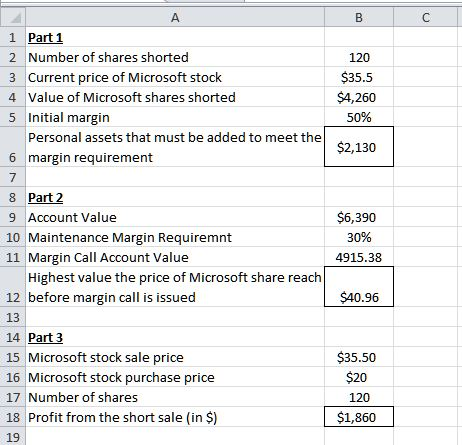Click the 'Part 2' heading cell
Image resolution: width=462 pixels, height=445 pixels.
point(175,197)
